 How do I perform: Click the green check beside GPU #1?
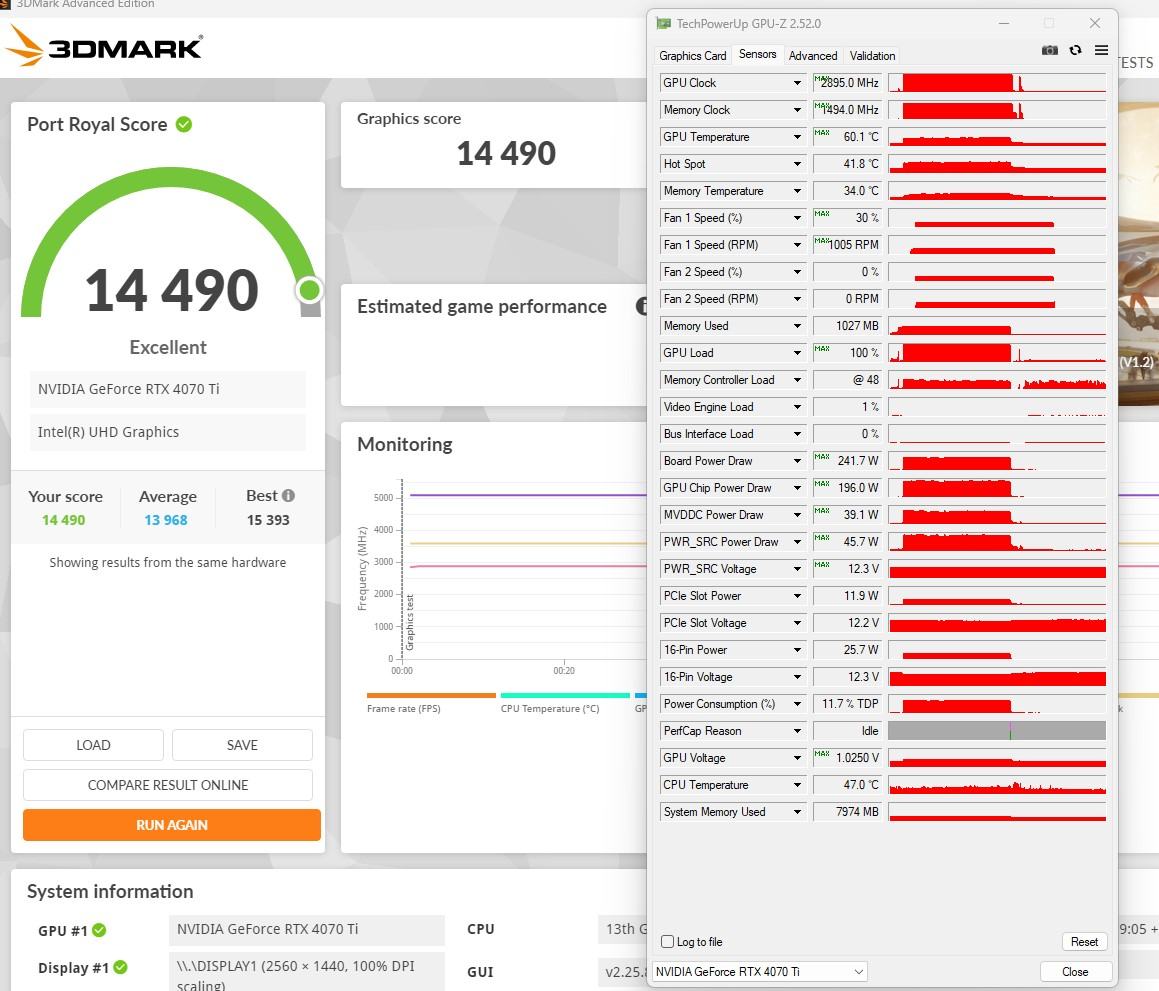pyautogui.click(x=99, y=930)
